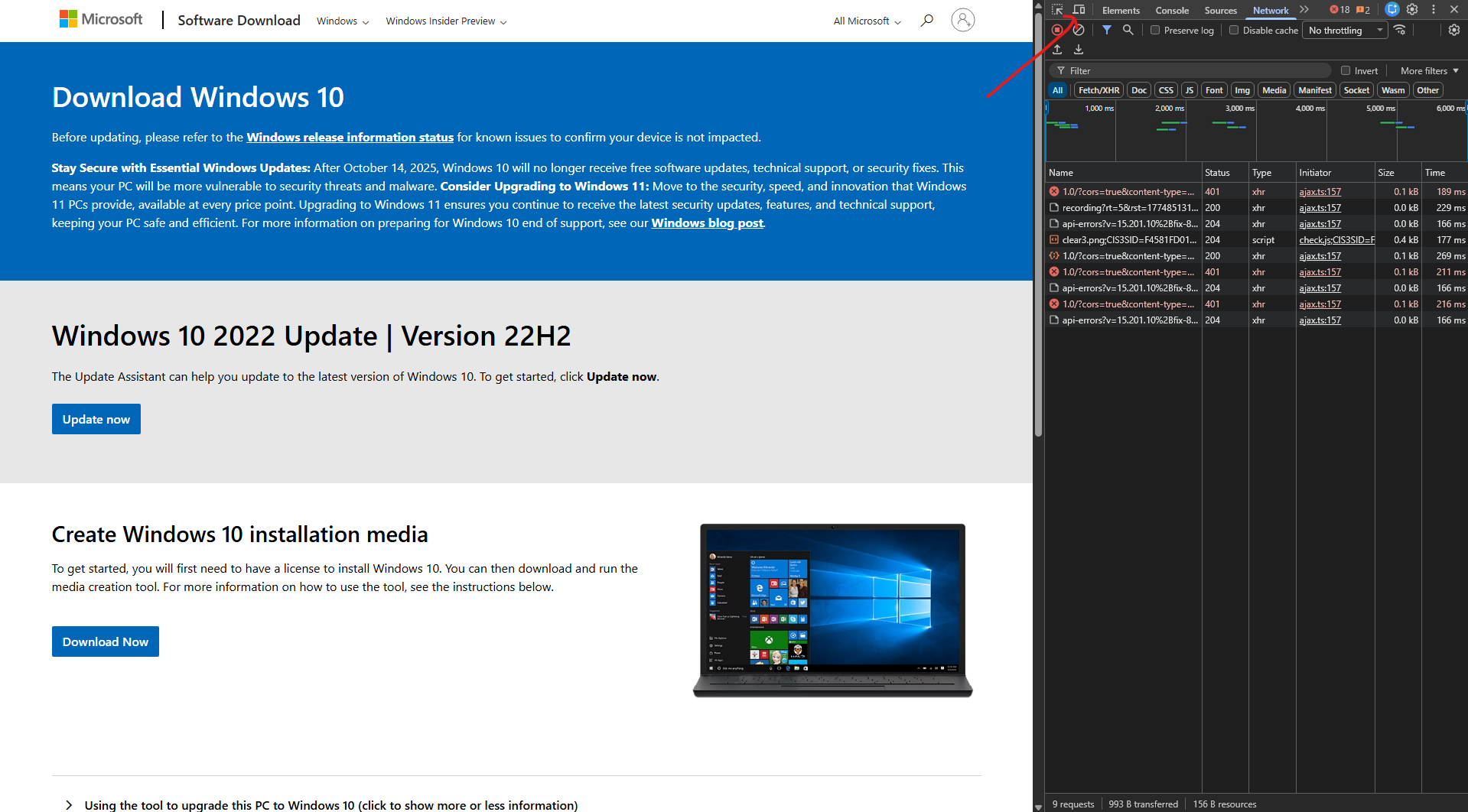Select the Img request type filter

point(1242,90)
